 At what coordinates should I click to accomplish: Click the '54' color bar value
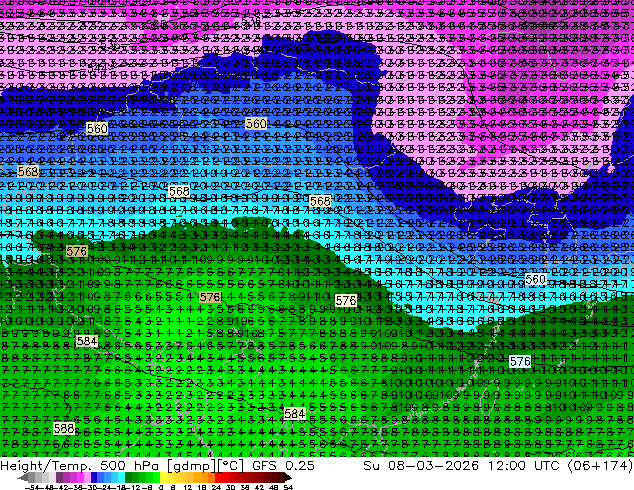(x=288, y=488)
